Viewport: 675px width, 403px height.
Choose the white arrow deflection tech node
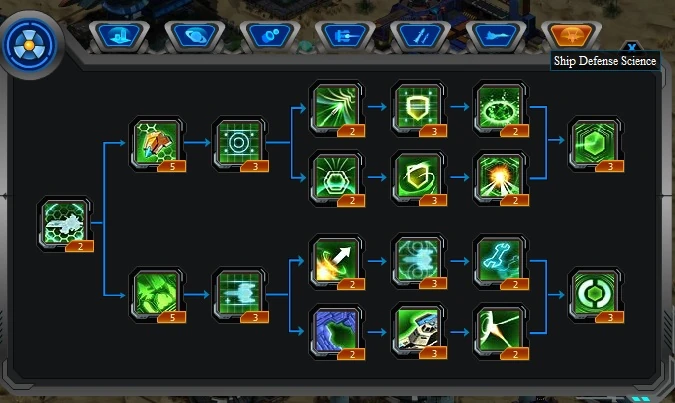click(x=337, y=261)
